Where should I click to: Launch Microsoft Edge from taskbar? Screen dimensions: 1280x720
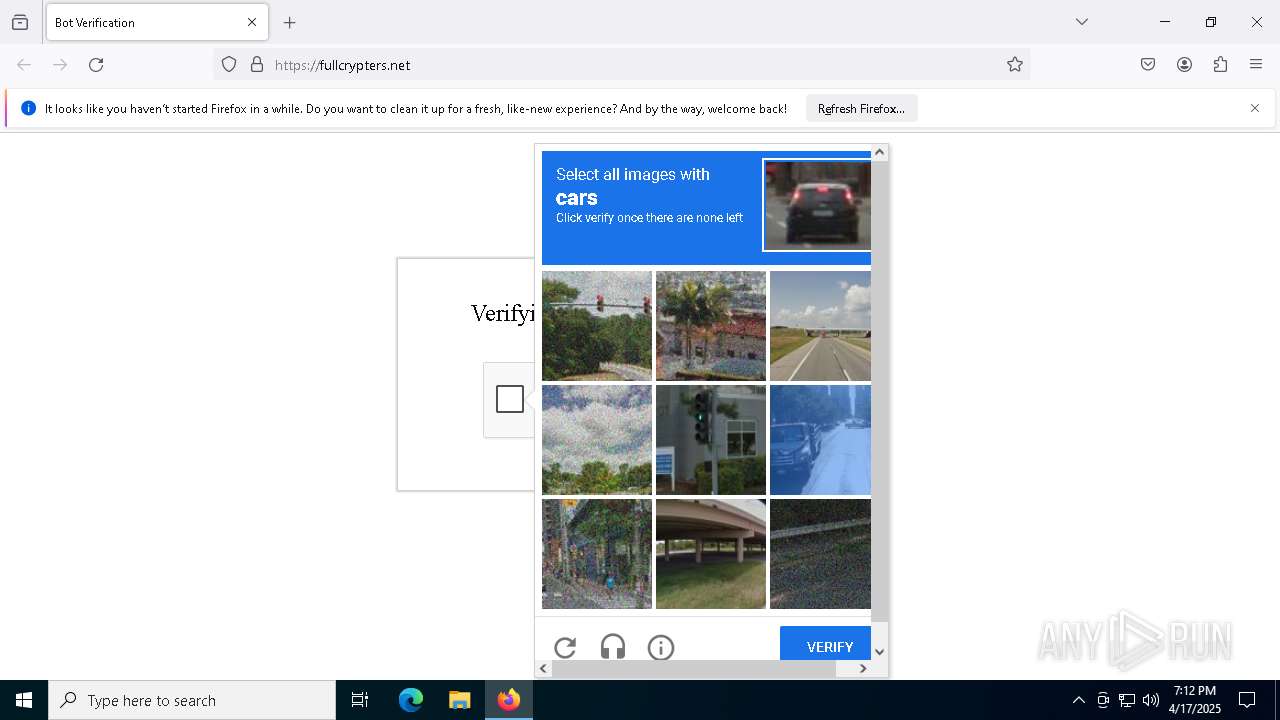(x=411, y=700)
